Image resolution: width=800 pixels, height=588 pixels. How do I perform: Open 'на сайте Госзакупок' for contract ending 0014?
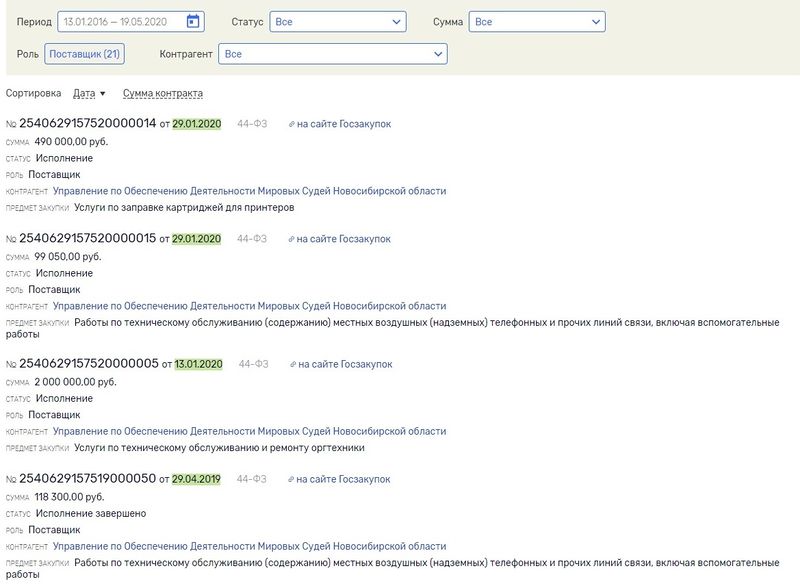click(344, 124)
